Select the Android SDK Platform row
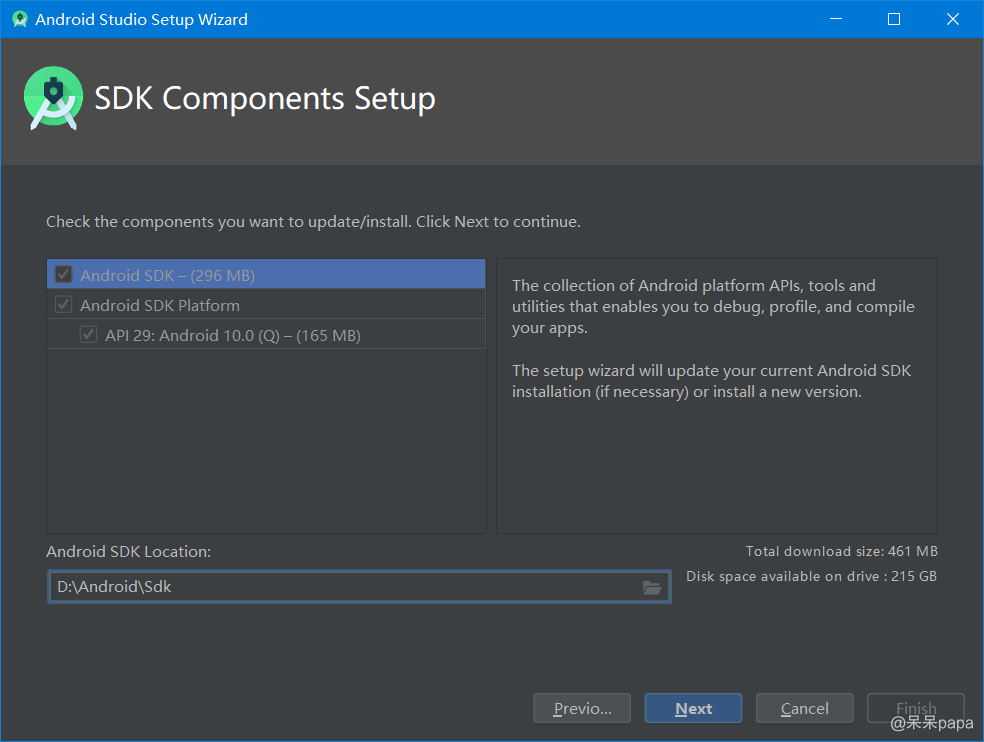The height and width of the screenshot is (742, 984). tap(266, 304)
